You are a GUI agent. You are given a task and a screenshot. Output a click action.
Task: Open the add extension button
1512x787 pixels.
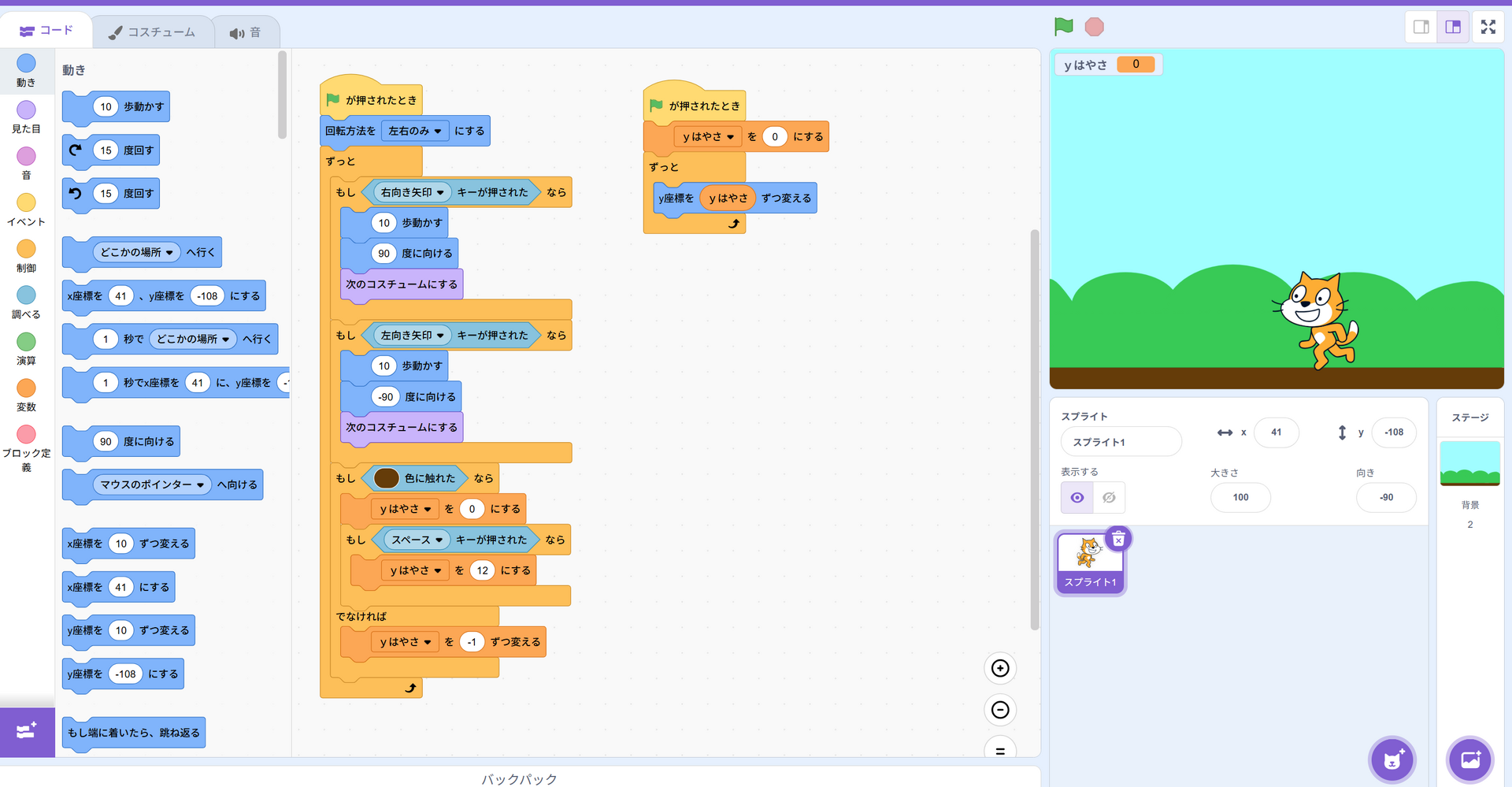(x=27, y=732)
